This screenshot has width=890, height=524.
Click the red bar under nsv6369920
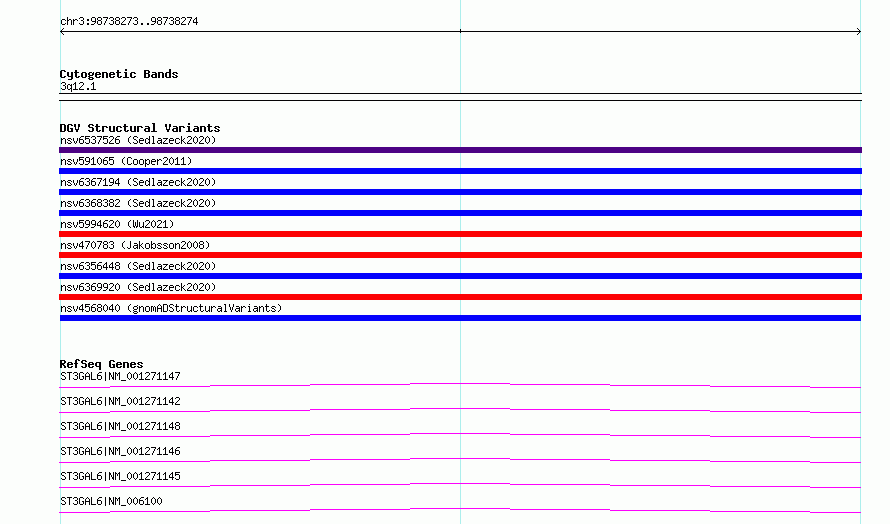460,297
